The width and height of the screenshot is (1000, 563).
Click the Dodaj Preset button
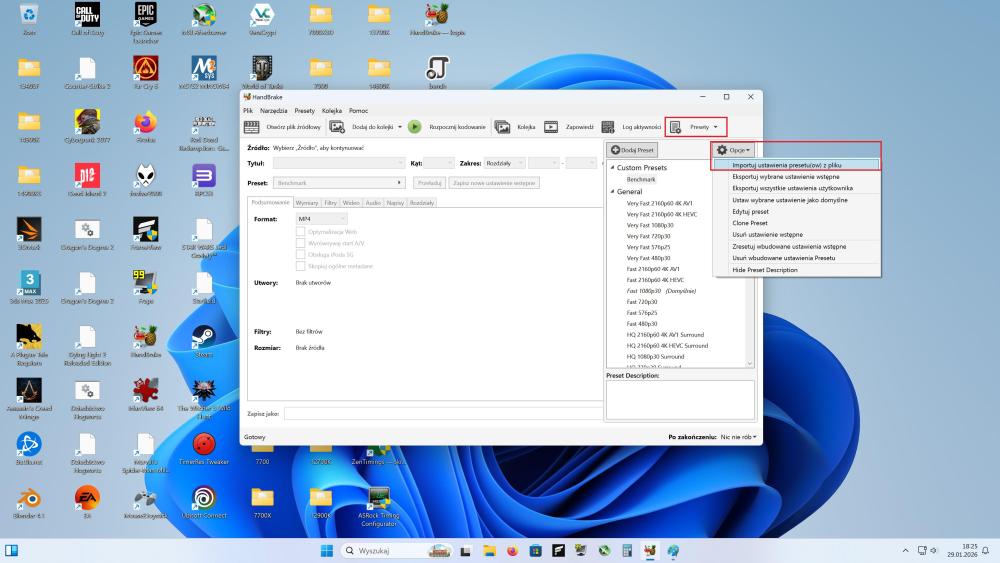(x=634, y=150)
